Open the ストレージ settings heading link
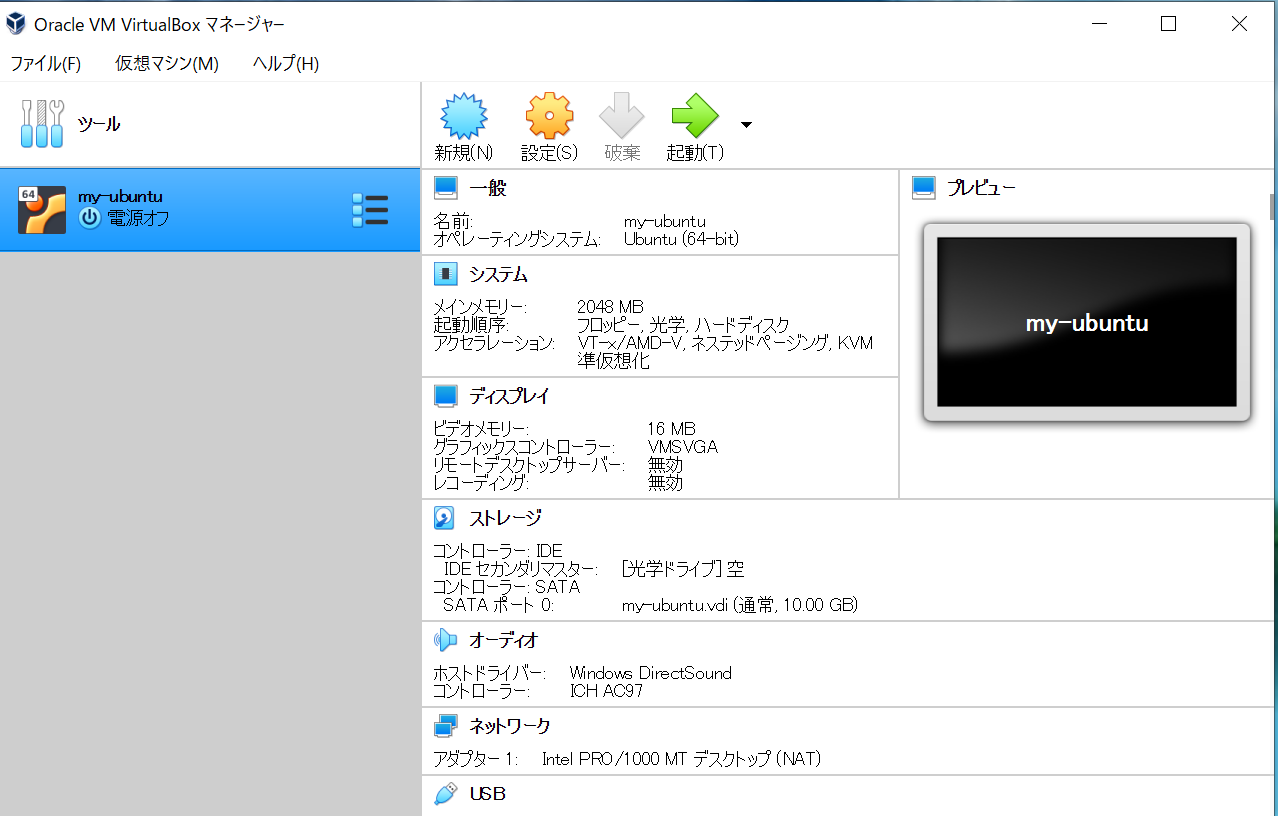The width and height of the screenshot is (1278, 816). (505, 518)
